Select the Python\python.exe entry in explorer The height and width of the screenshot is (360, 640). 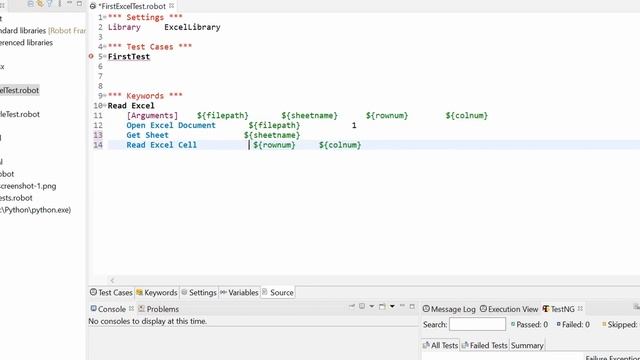coord(35,210)
